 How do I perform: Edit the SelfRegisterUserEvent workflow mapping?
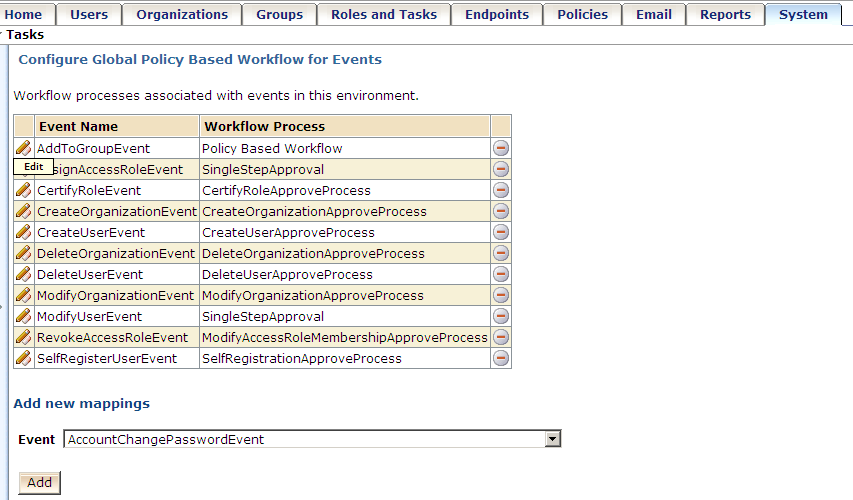point(23,358)
